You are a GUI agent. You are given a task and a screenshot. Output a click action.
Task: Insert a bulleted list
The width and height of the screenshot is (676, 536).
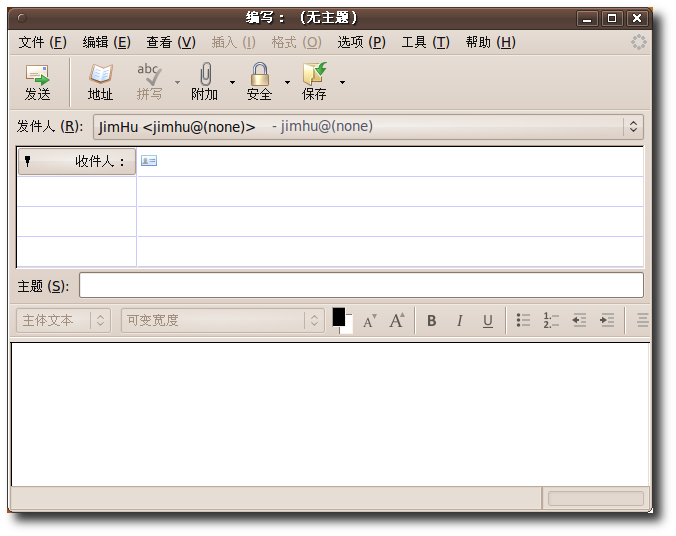coord(523,320)
